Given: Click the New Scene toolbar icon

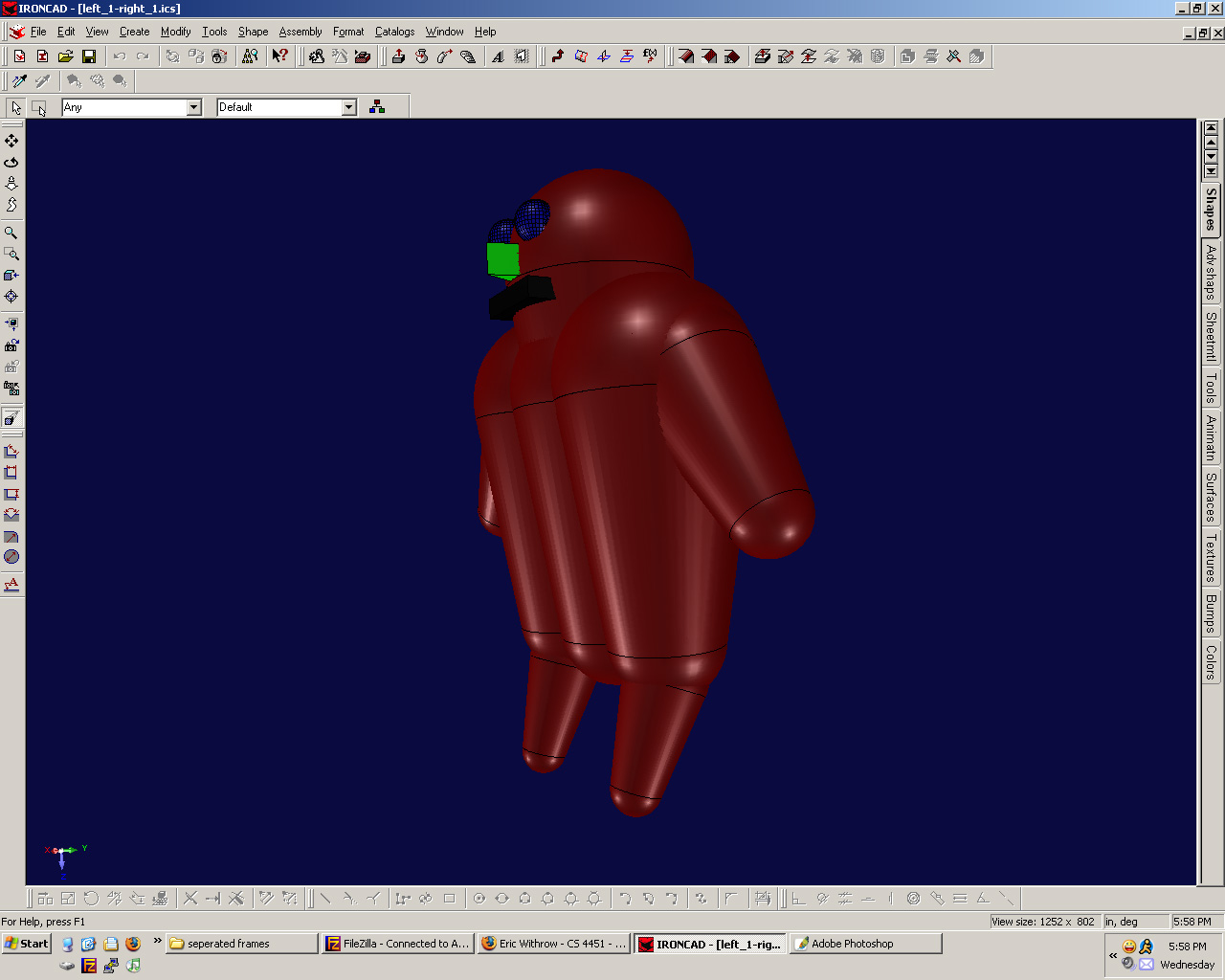Looking at the screenshot, I should tap(19, 56).
